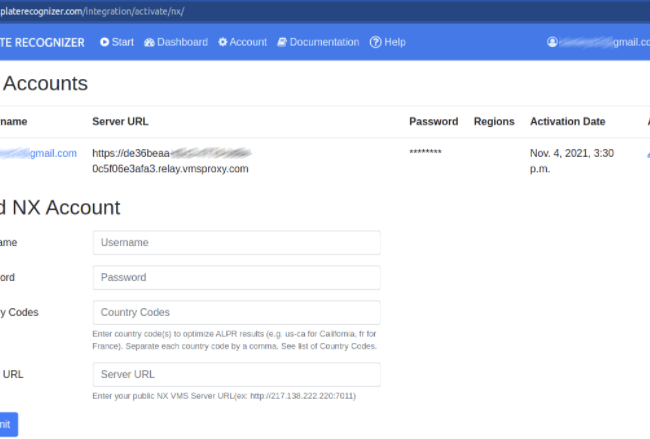Viewport: 650px width, 439px height.
Task: Click the gmail.com username link in table
Action: (38, 153)
